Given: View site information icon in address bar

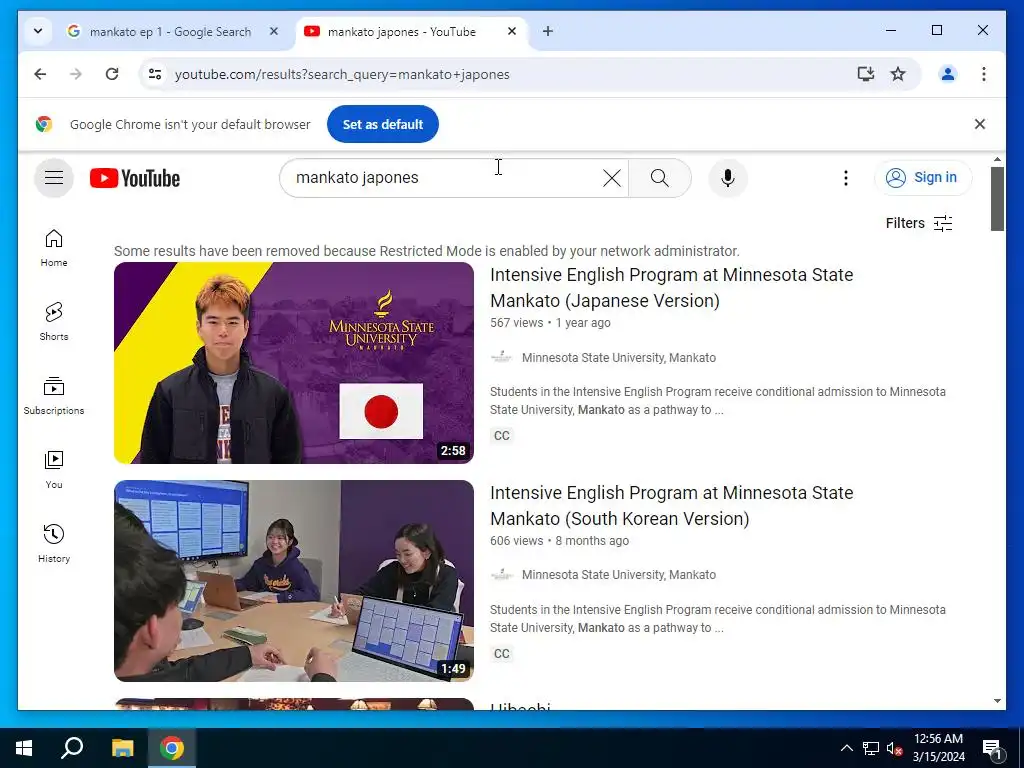Looking at the screenshot, I should point(155,74).
